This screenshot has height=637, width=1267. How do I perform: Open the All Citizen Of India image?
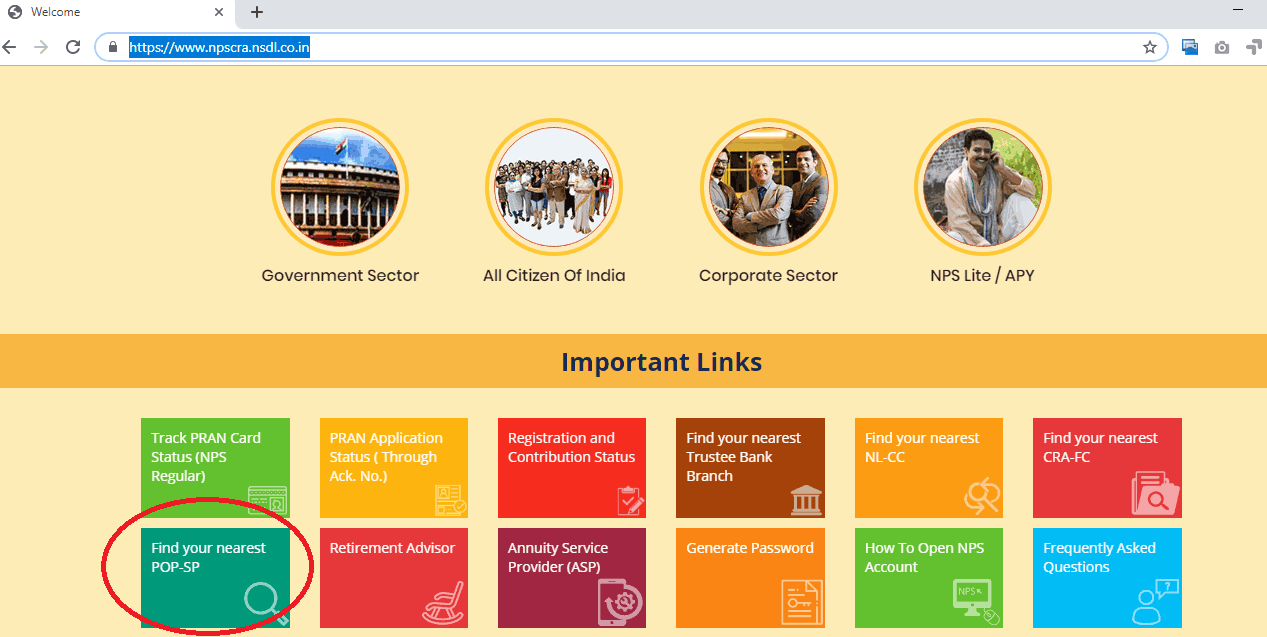554,187
